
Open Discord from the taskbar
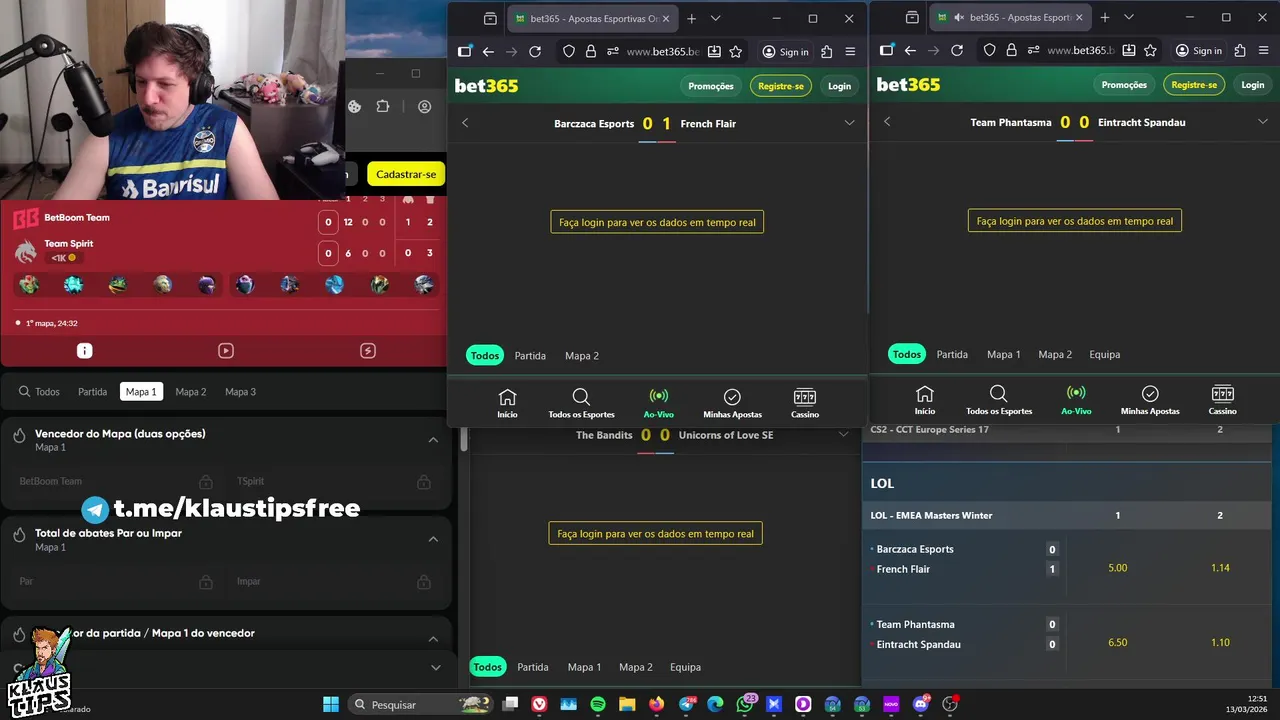pos(921,705)
